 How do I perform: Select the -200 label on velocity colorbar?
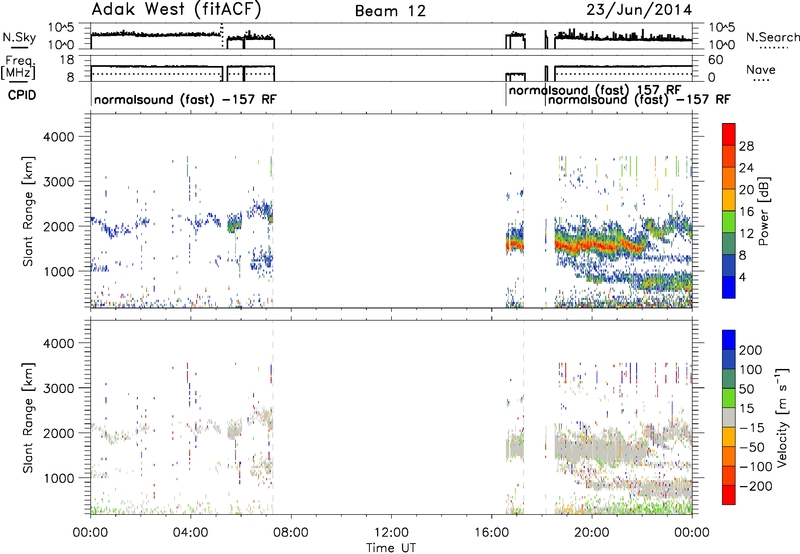point(756,486)
